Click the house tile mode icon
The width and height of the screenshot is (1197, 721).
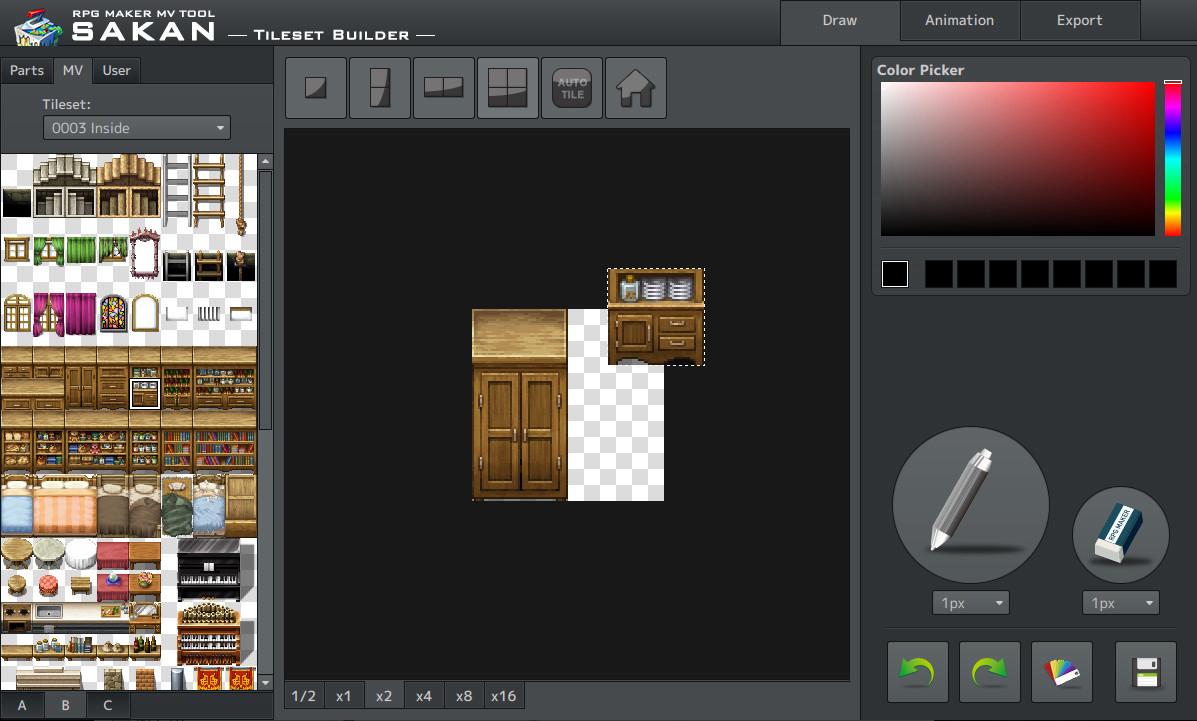(x=635, y=88)
